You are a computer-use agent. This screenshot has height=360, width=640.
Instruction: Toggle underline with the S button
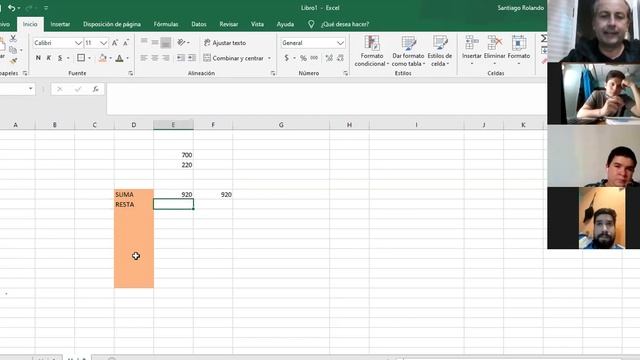(60, 58)
